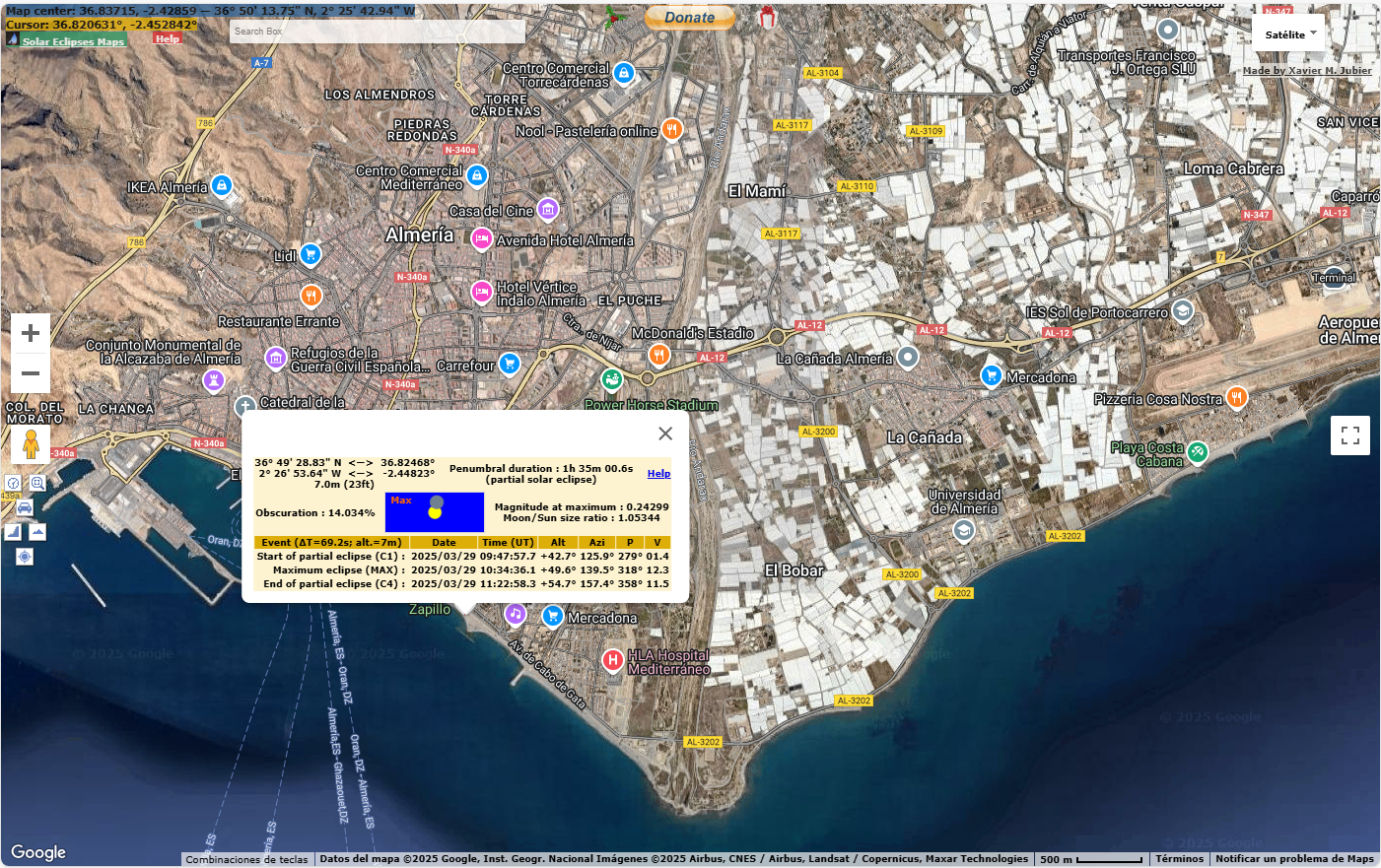
Task: Click the magnifier zoom-area tool icon
Action: click(37, 483)
